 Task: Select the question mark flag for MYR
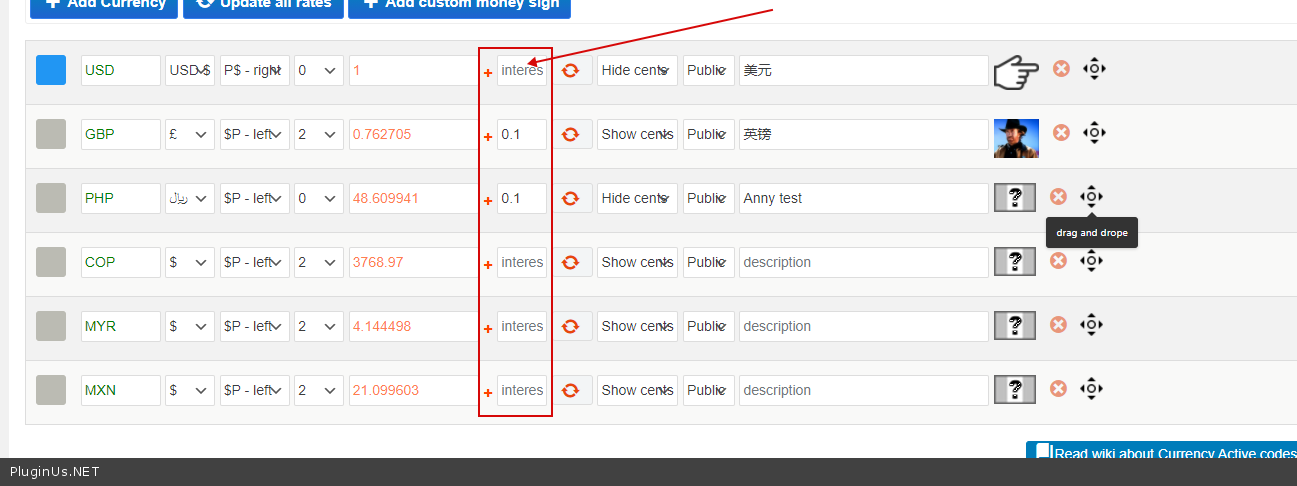[1014, 326]
